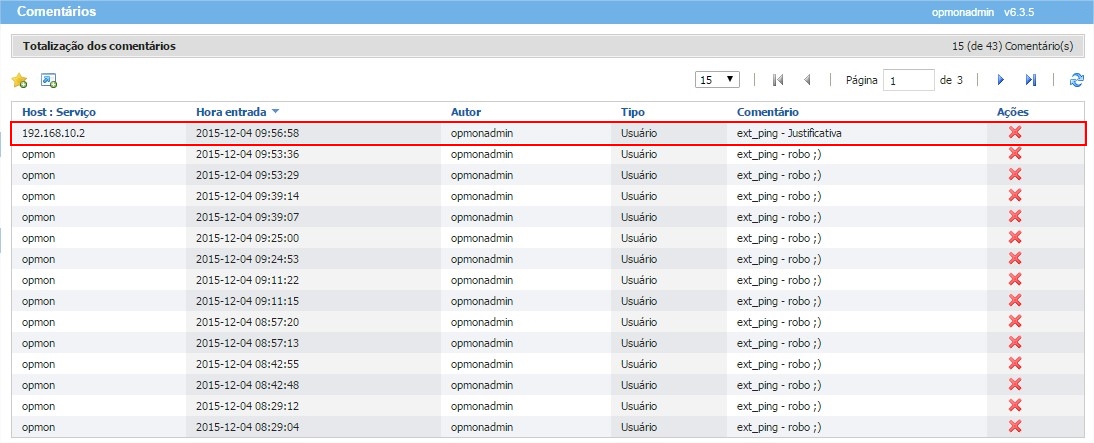Image resolution: width=1094 pixels, height=443 pixels.
Task: Go to the previous page arrow
Action: coord(806,80)
